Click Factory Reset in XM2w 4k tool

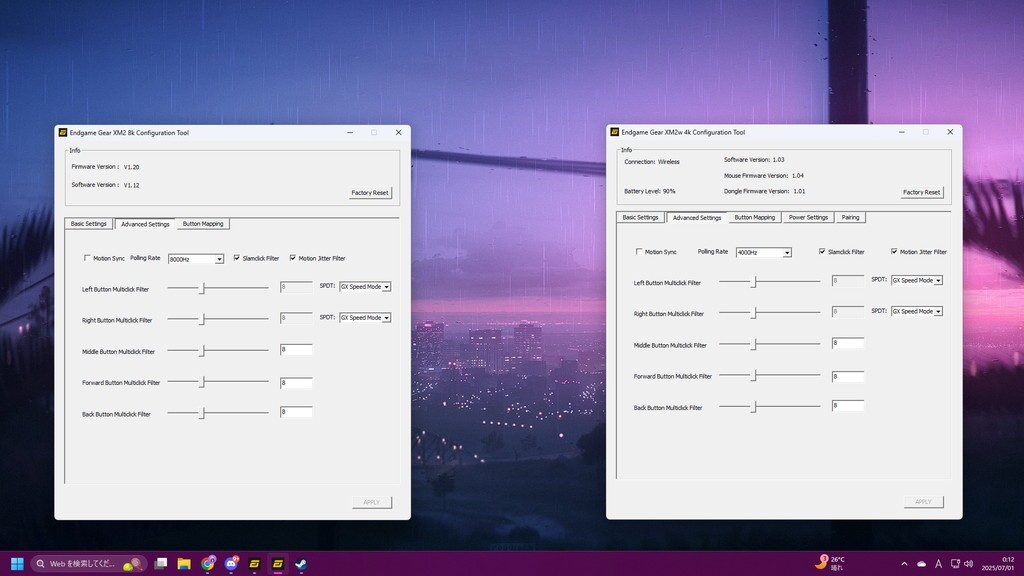point(921,192)
